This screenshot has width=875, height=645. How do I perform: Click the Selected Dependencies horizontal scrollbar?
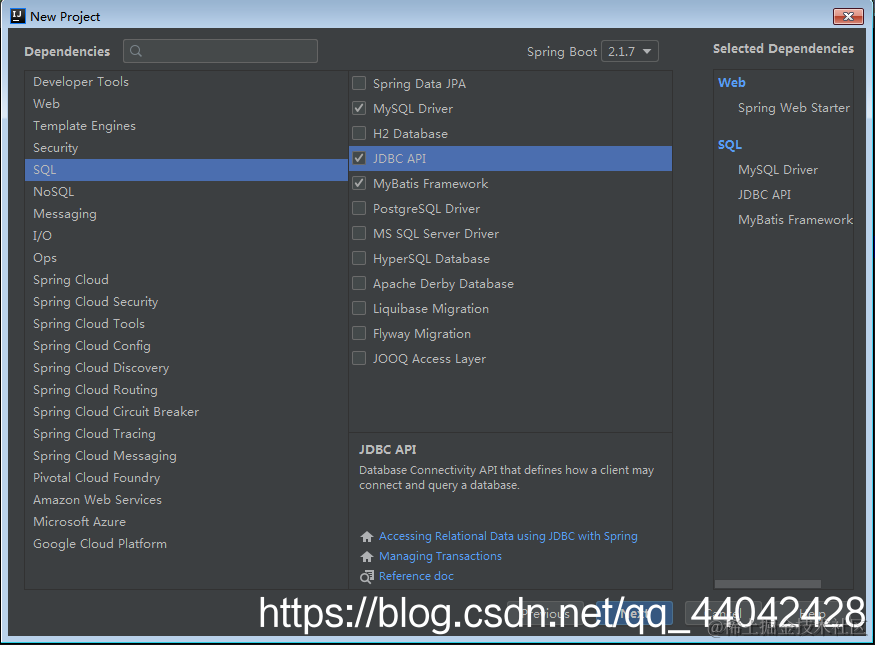pyautogui.click(x=768, y=584)
